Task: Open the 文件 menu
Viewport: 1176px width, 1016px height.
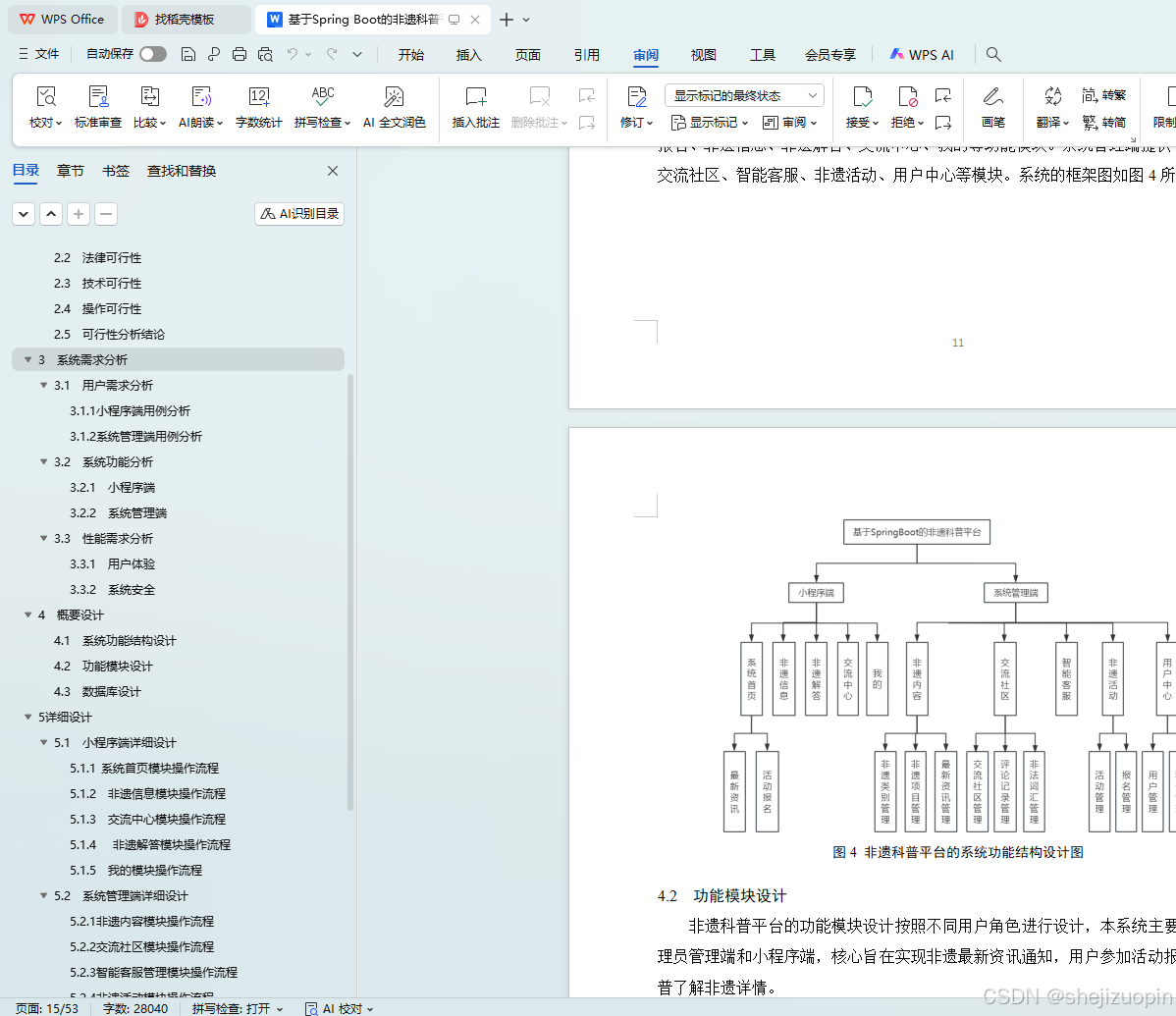Action: 39,54
